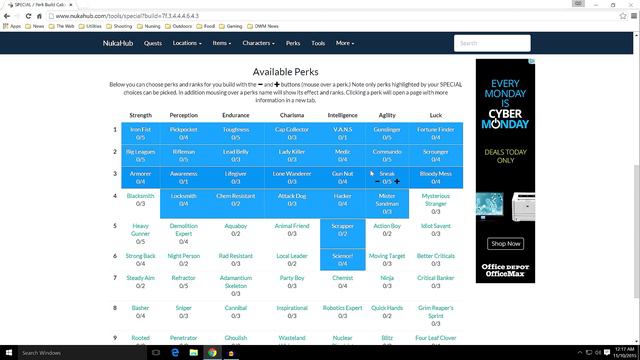This screenshot has width=640, height=360.
Task: Go to the NukaHub home logo
Action: coord(118,43)
